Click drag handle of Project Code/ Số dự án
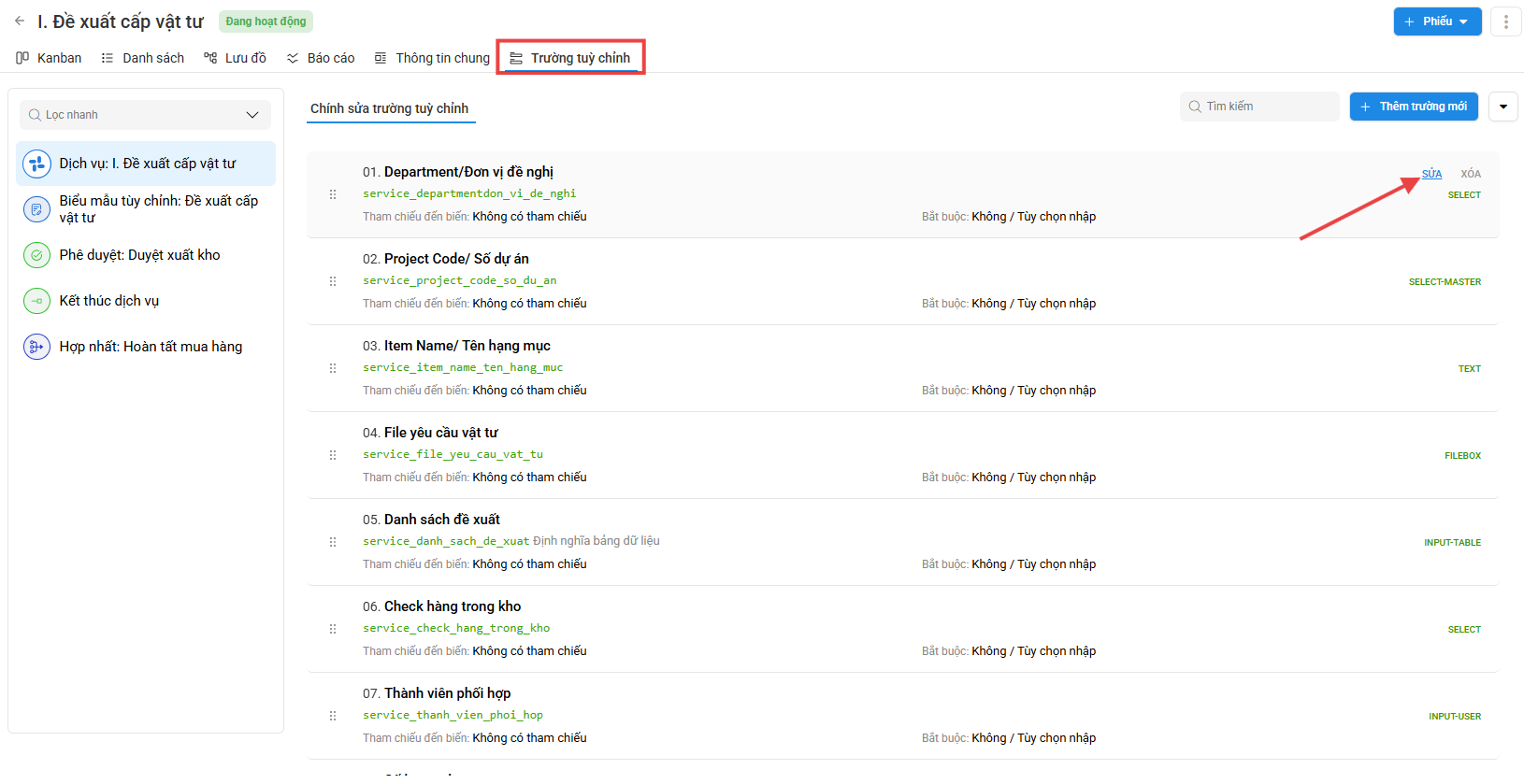 pos(333,281)
